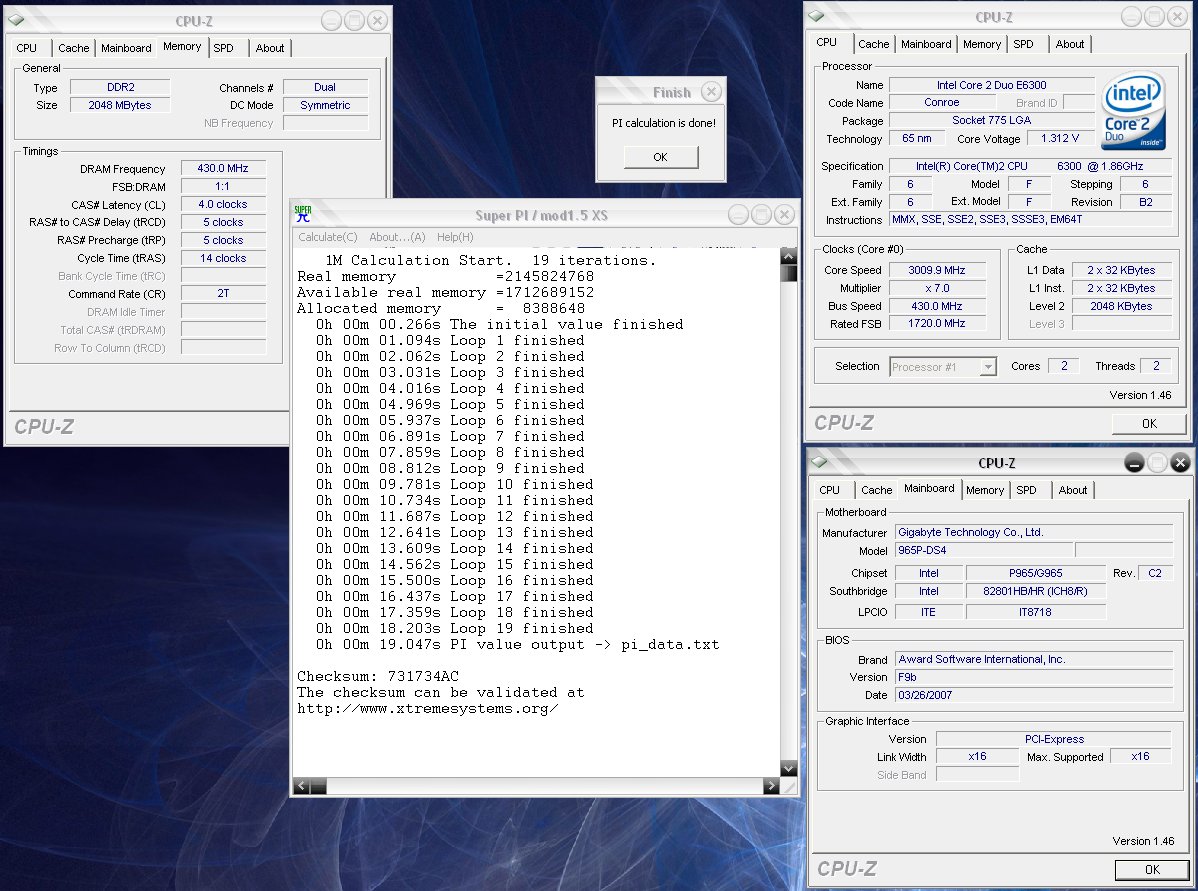Click the chipset P965/G965 field

(x=1035, y=573)
